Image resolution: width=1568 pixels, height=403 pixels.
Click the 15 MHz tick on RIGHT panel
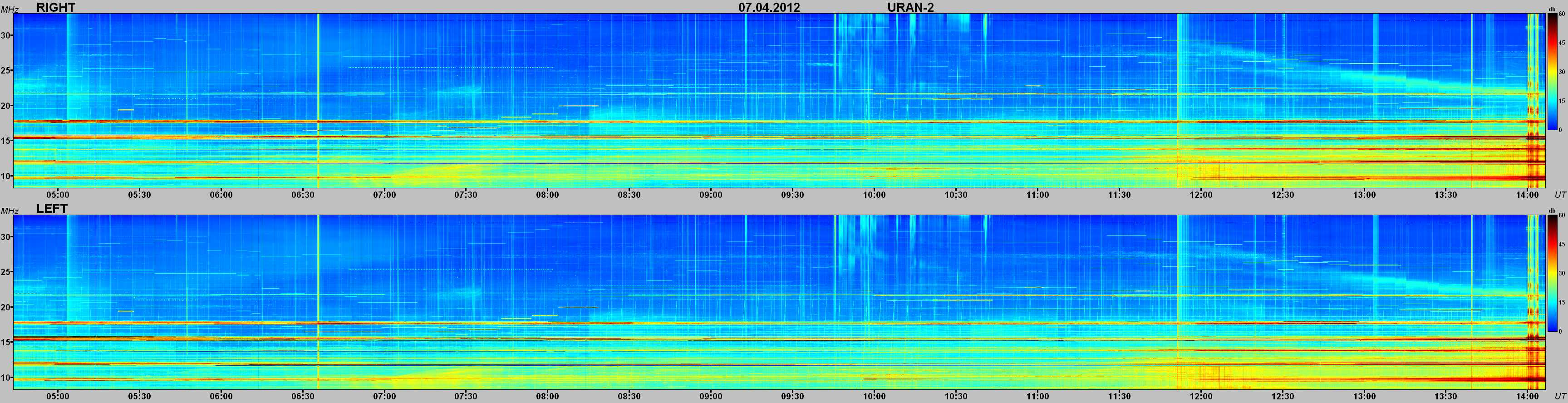point(6,141)
